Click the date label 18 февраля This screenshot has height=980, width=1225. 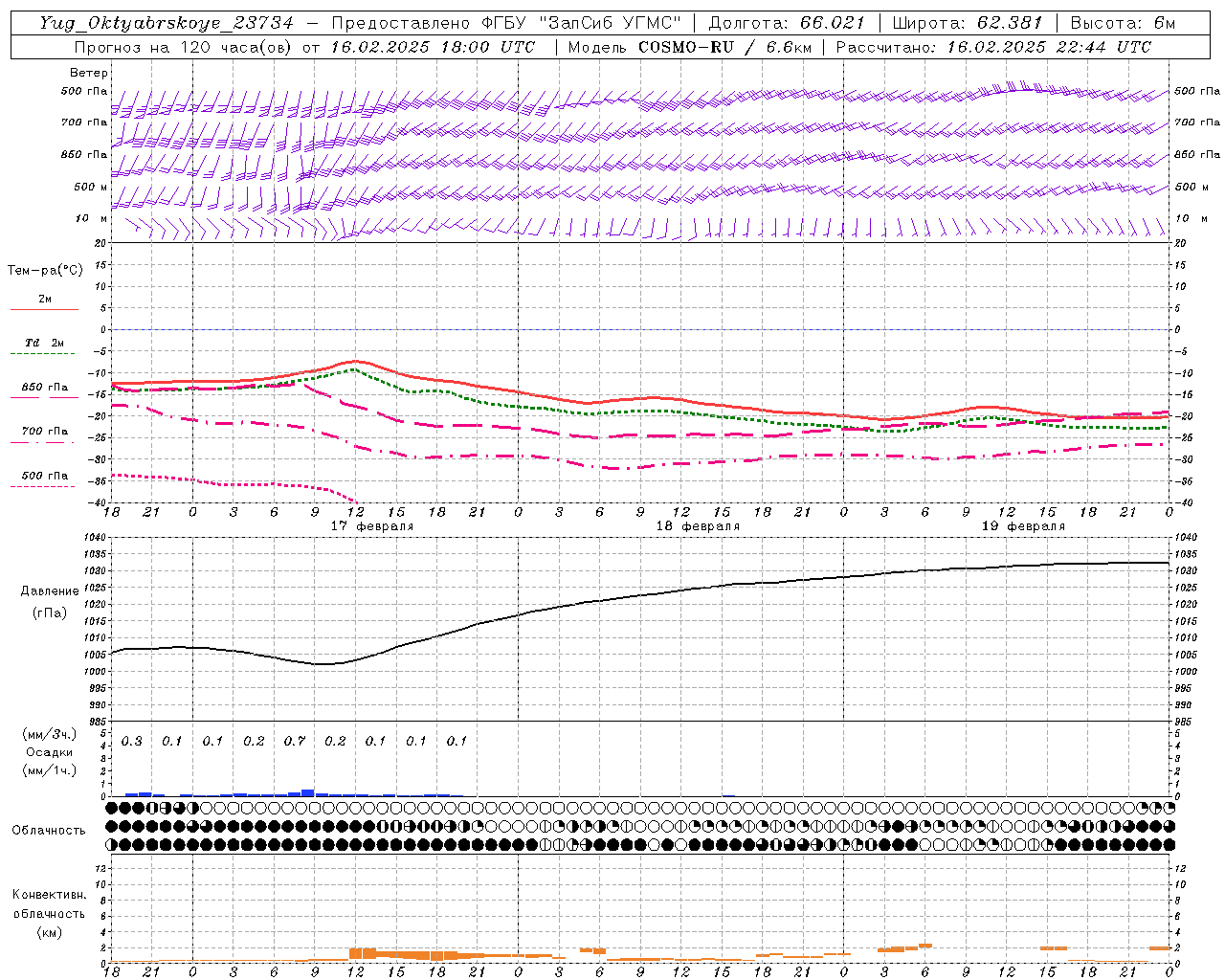[698, 526]
